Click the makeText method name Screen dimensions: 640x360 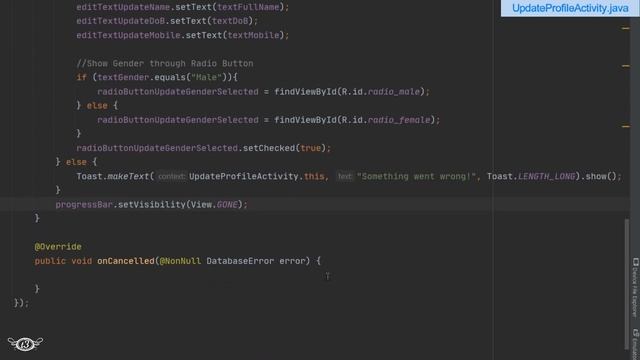[128, 176]
